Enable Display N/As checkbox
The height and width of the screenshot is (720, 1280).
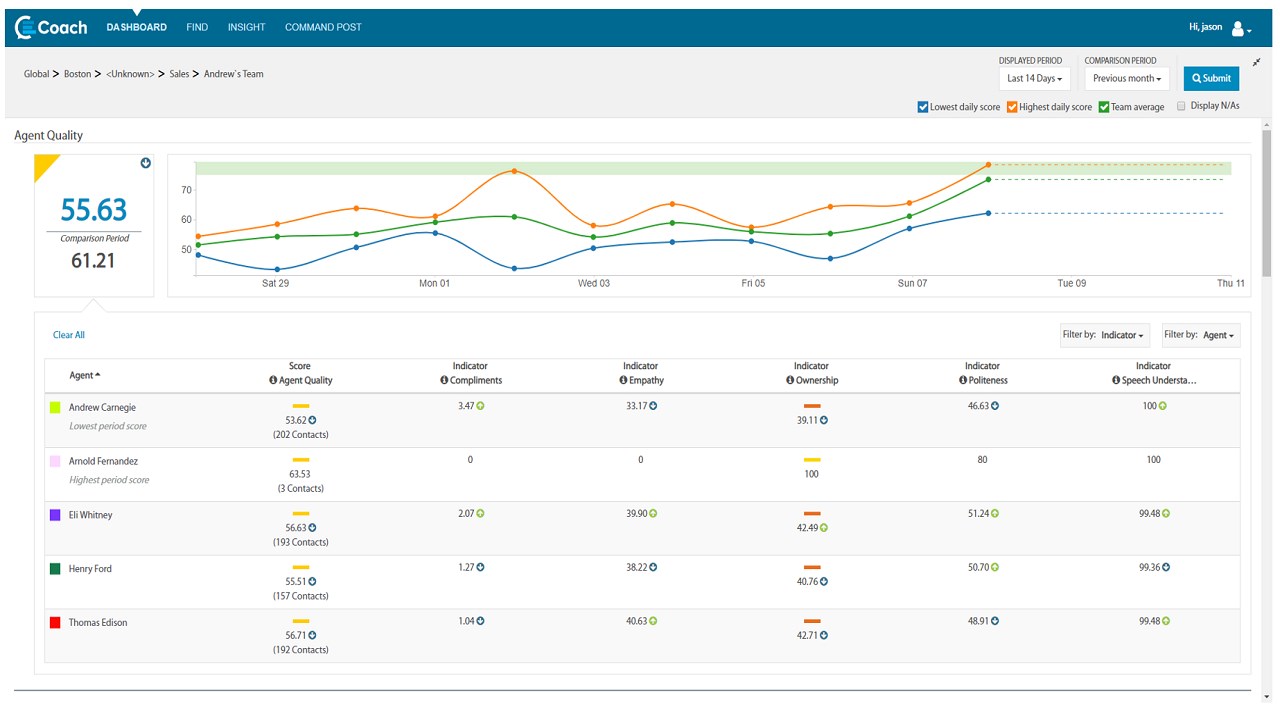pos(1182,106)
